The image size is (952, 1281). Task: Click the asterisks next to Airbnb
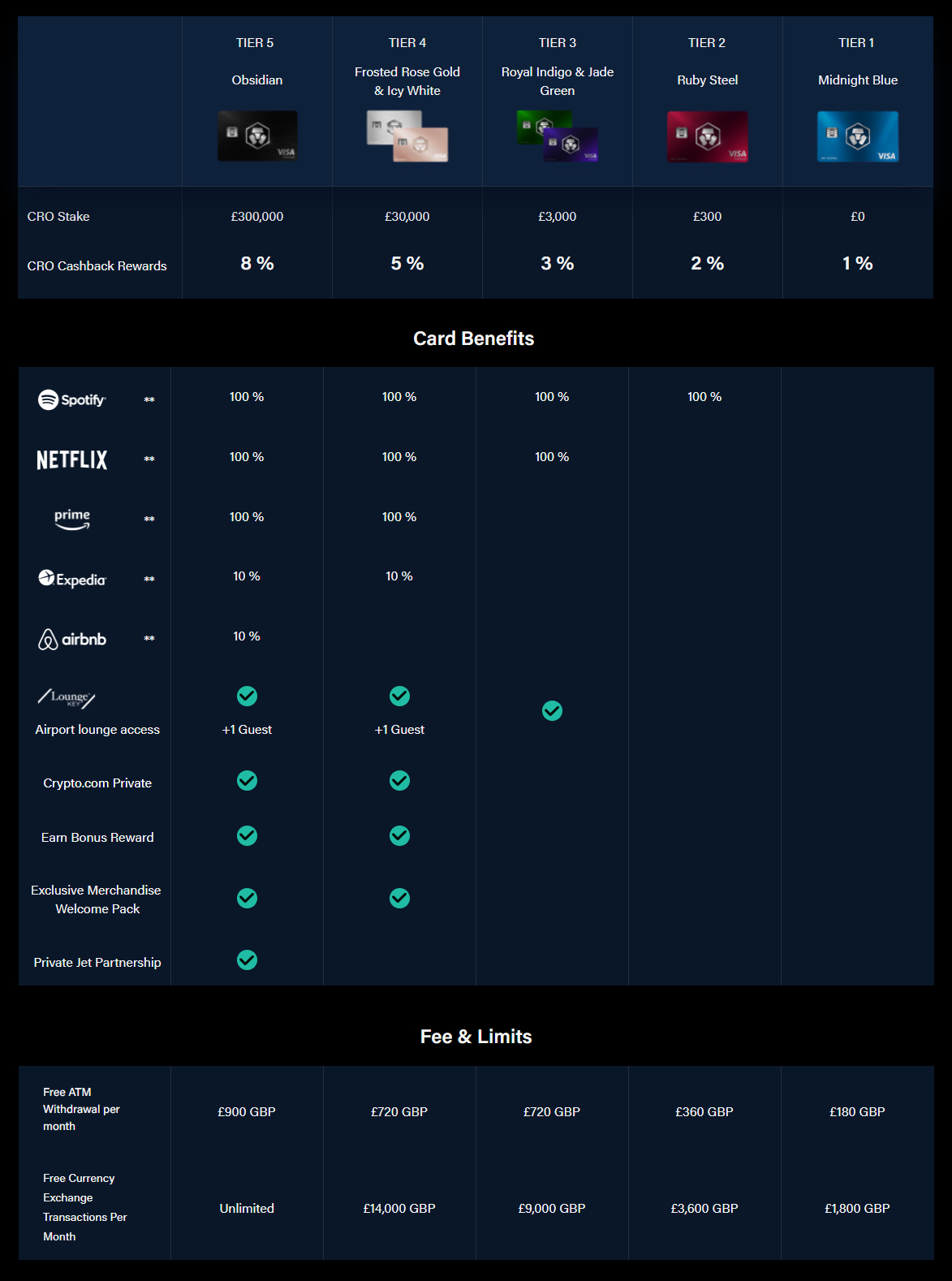pyautogui.click(x=149, y=638)
